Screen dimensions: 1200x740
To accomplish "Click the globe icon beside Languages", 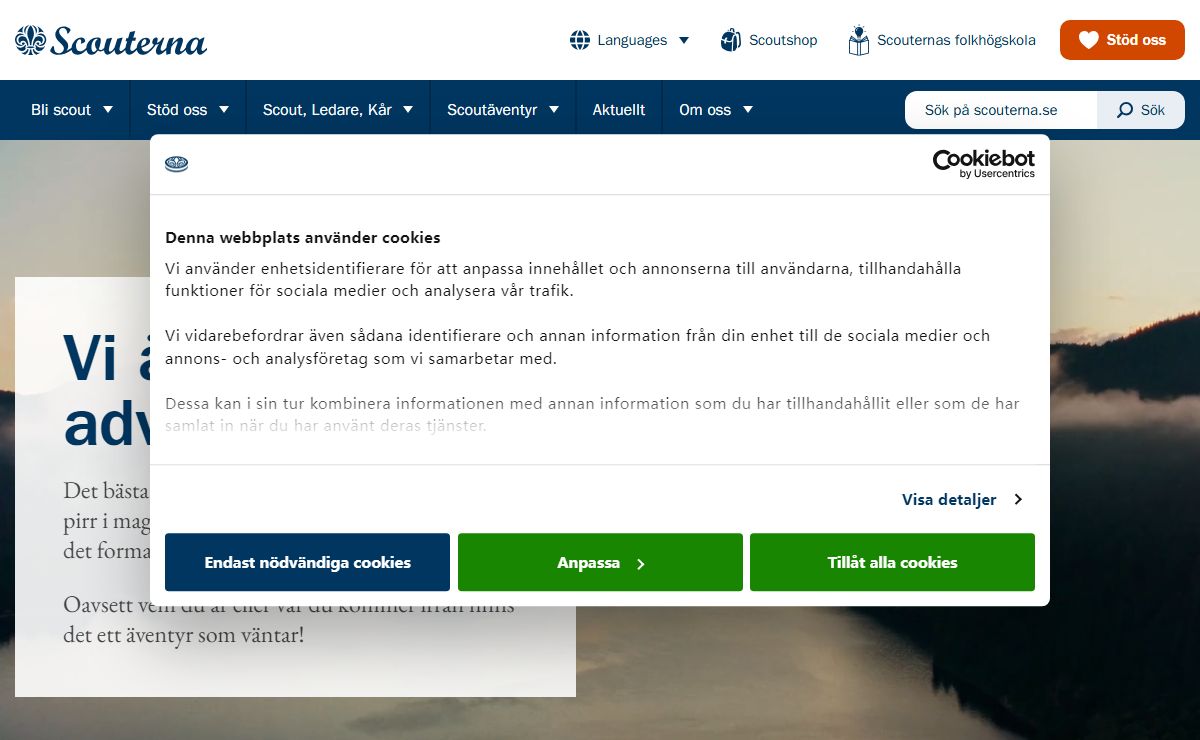I will tap(580, 40).
